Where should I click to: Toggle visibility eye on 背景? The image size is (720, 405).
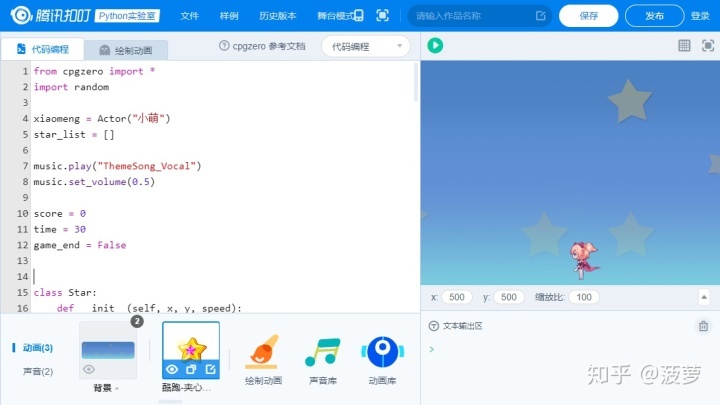(x=89, y=369)
